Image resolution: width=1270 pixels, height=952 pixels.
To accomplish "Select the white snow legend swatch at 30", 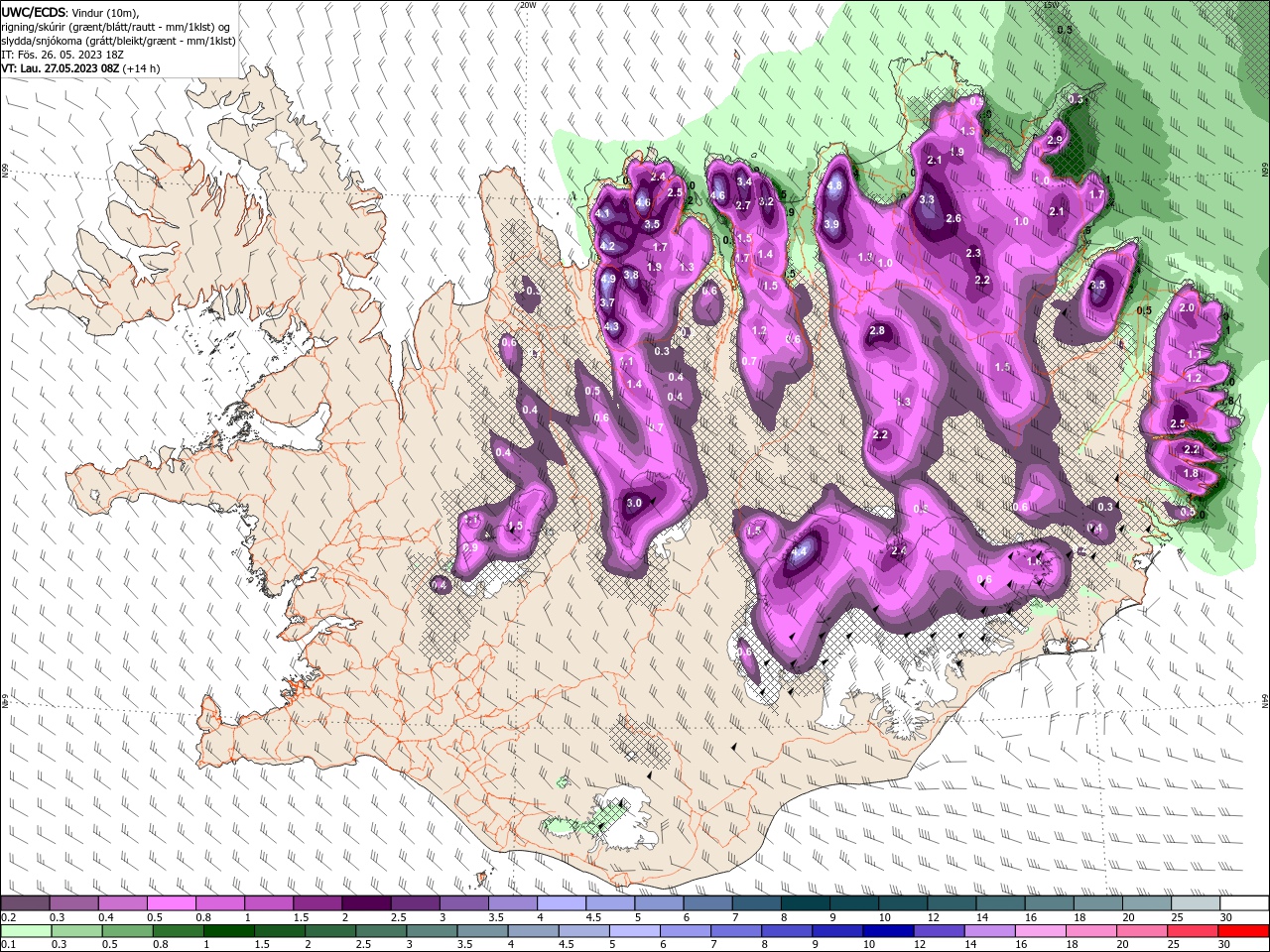I will click(x=1242, y=903).
